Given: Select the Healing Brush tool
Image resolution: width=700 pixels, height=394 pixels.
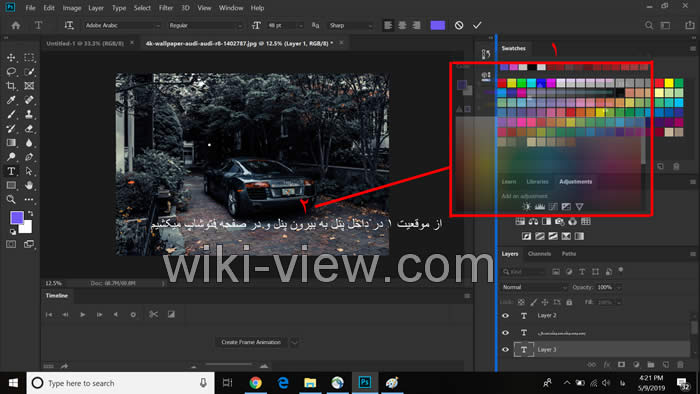Looking at the screenshot, I should coord(29,100).
